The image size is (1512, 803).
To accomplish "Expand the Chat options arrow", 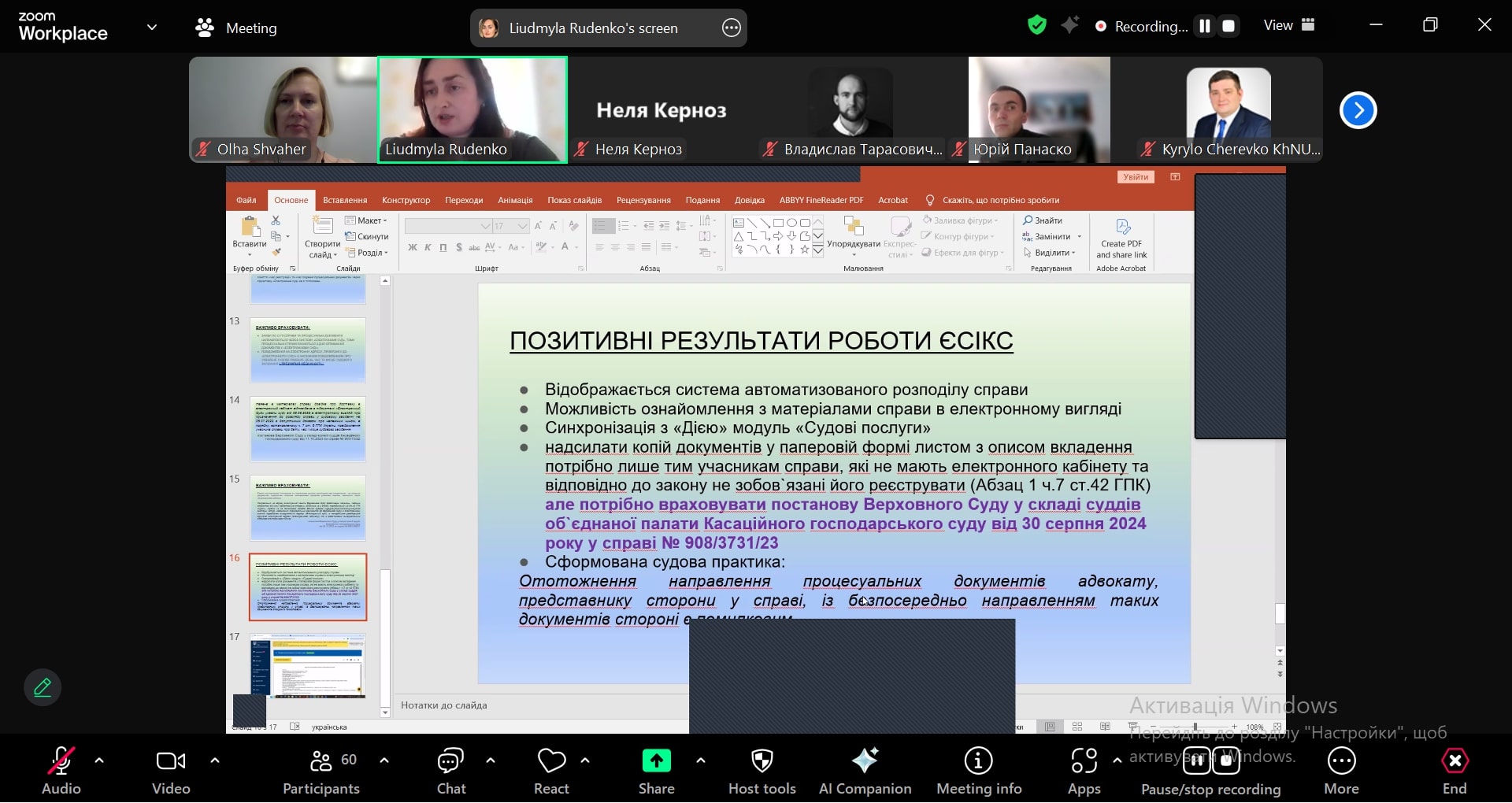I will click(x=491, y=760).
